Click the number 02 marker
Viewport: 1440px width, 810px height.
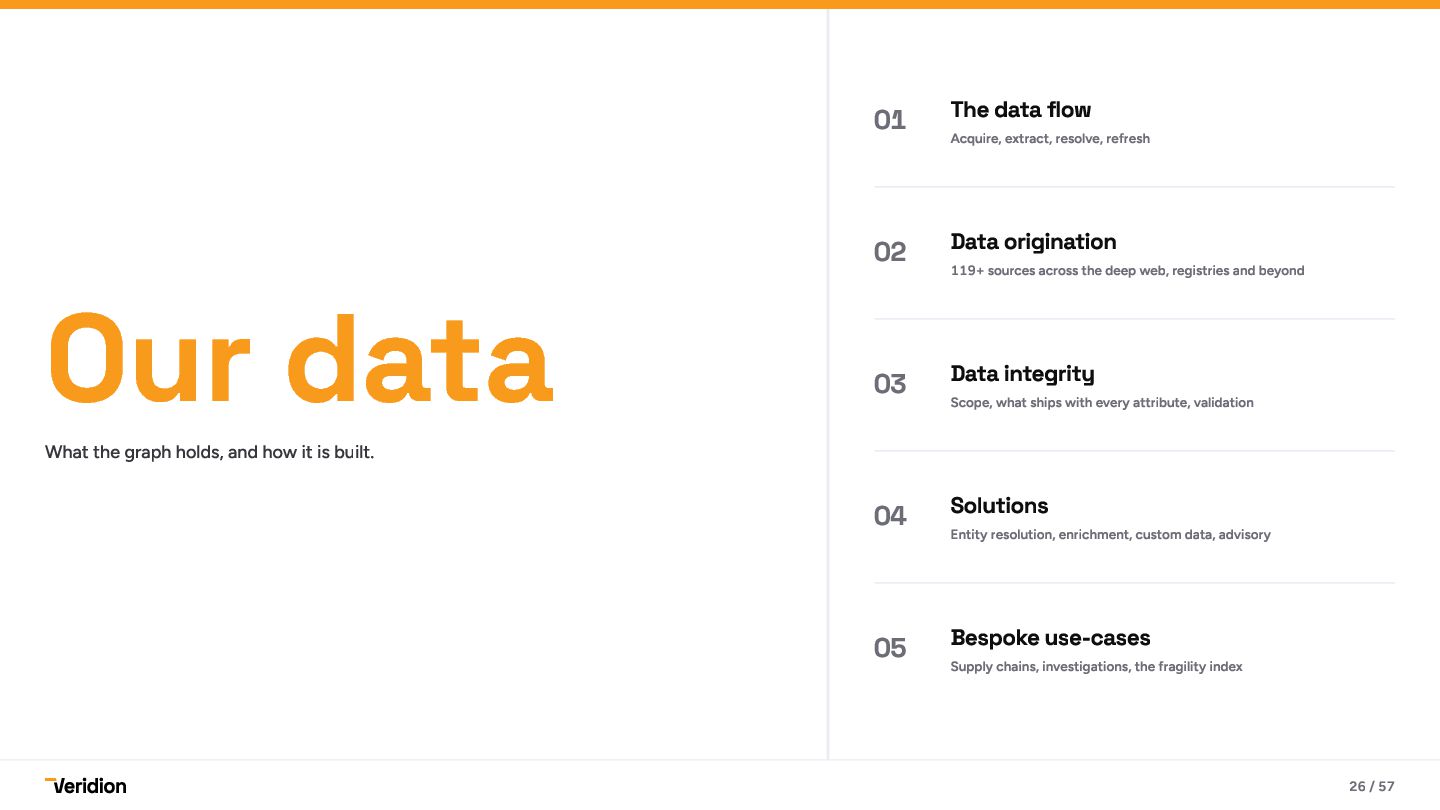890,252
